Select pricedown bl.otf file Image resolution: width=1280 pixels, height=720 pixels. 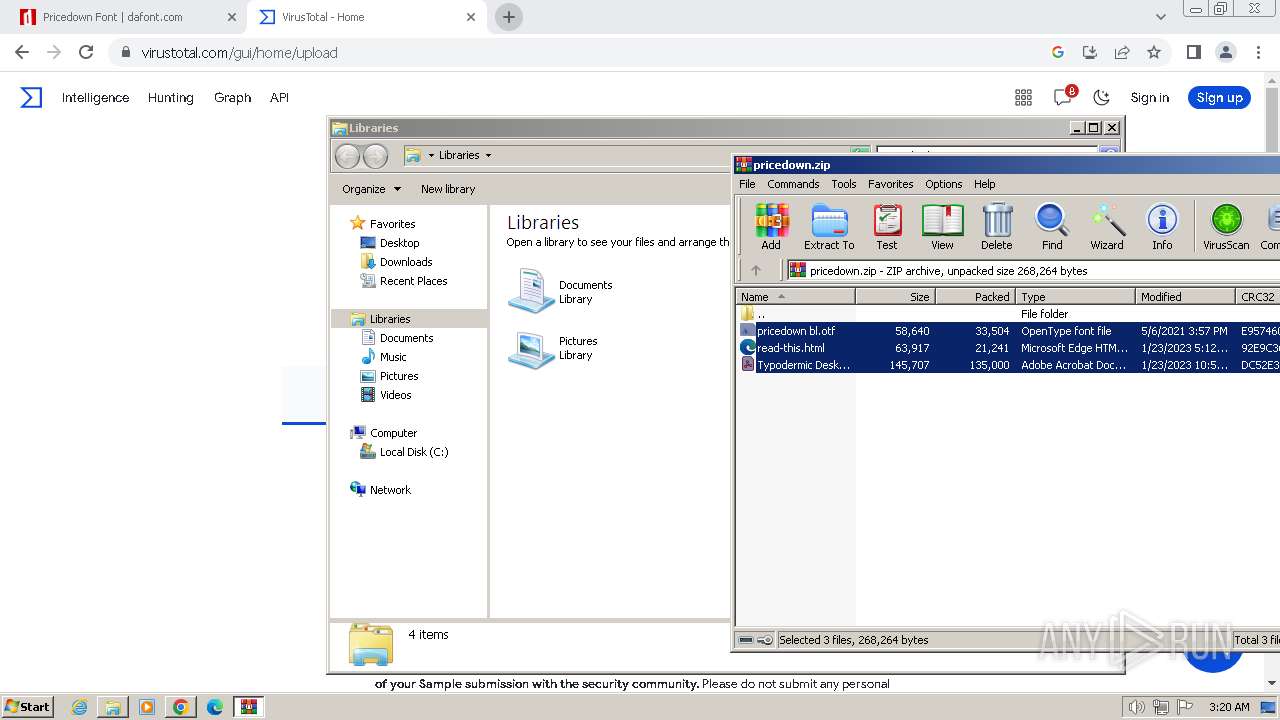pos(796,331)
